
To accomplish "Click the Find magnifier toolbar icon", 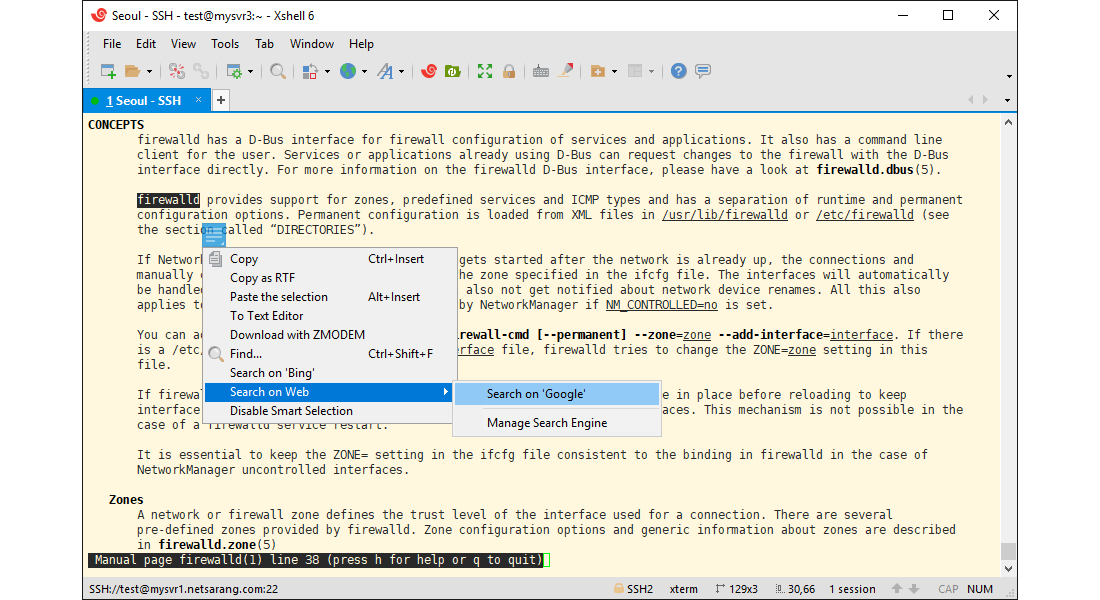I will click(278, 71).
